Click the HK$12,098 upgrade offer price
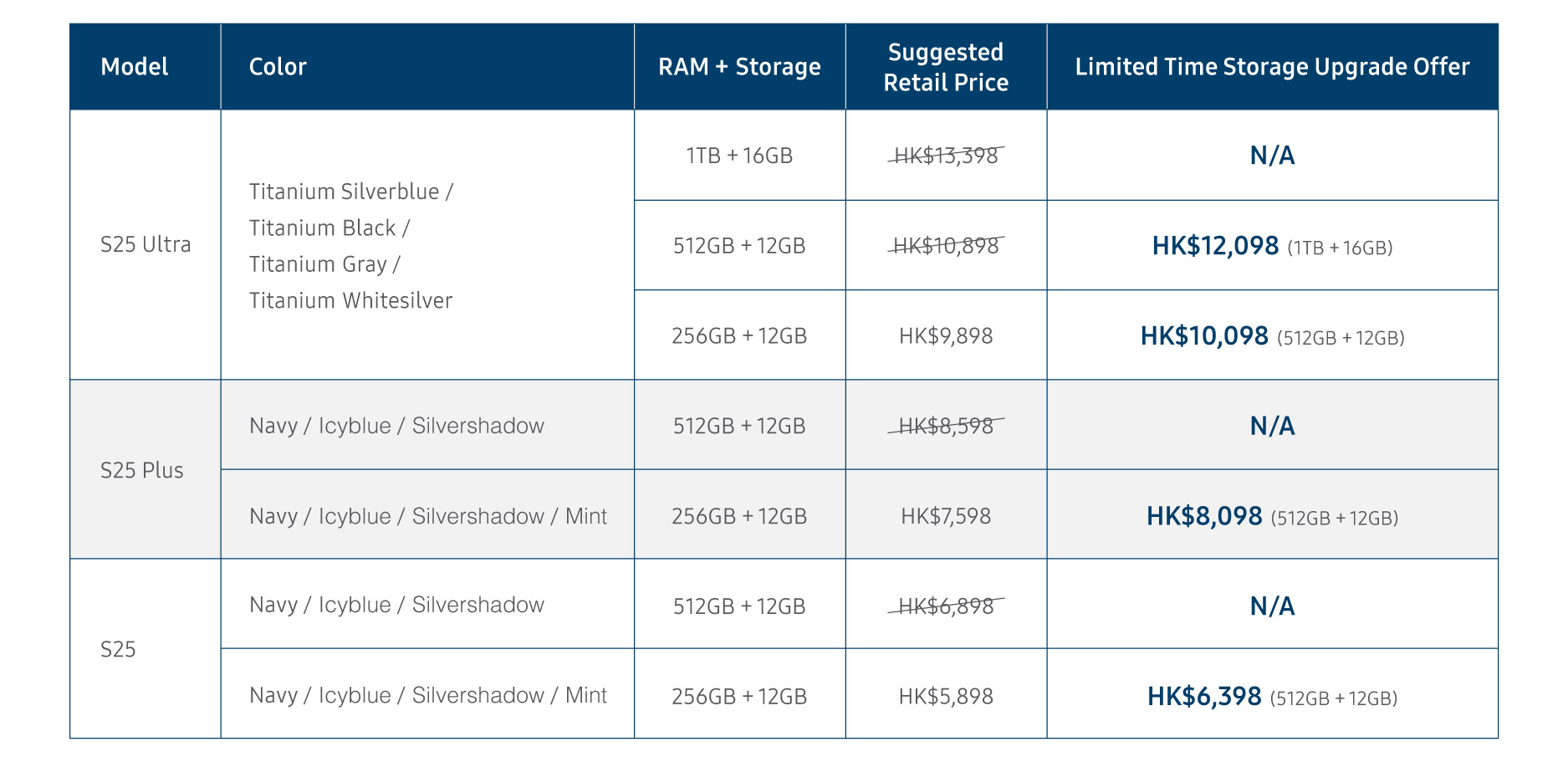The image size is (1568, 762). click(x=1215, y=246)
